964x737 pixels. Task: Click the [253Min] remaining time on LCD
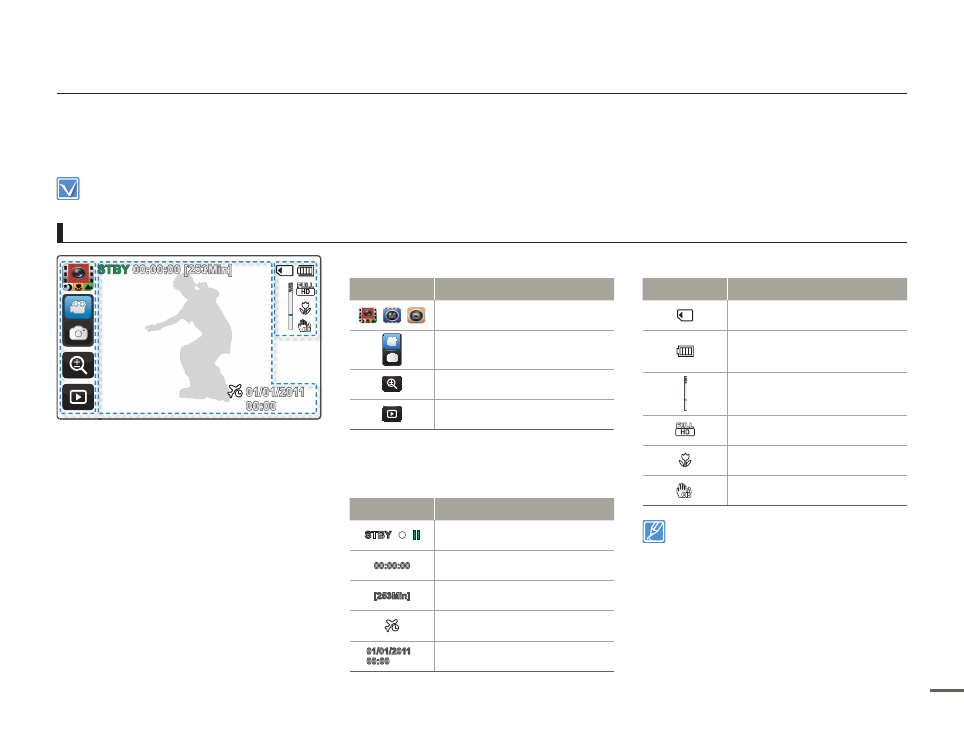208,270
